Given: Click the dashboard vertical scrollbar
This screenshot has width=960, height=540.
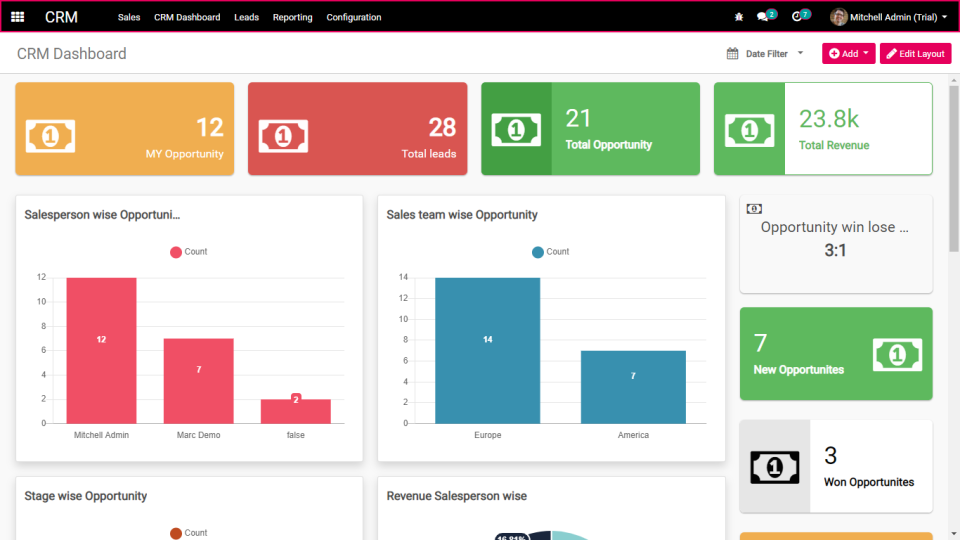Looking at the screenshot, I should 954,168.
